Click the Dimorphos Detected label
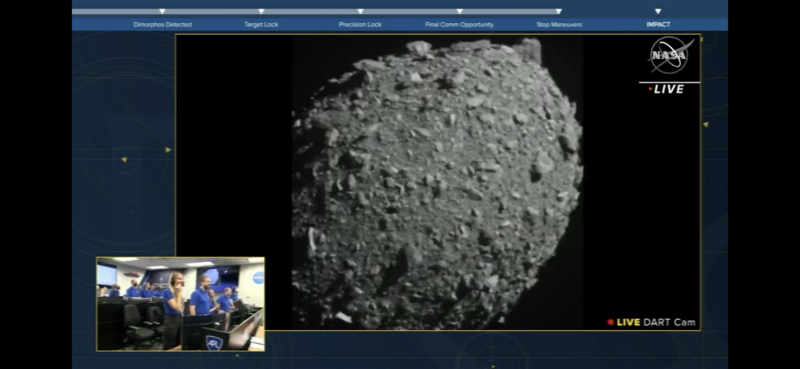Image resolution: width=800 pixels, height=369 pixels. (x=162, y=24)
